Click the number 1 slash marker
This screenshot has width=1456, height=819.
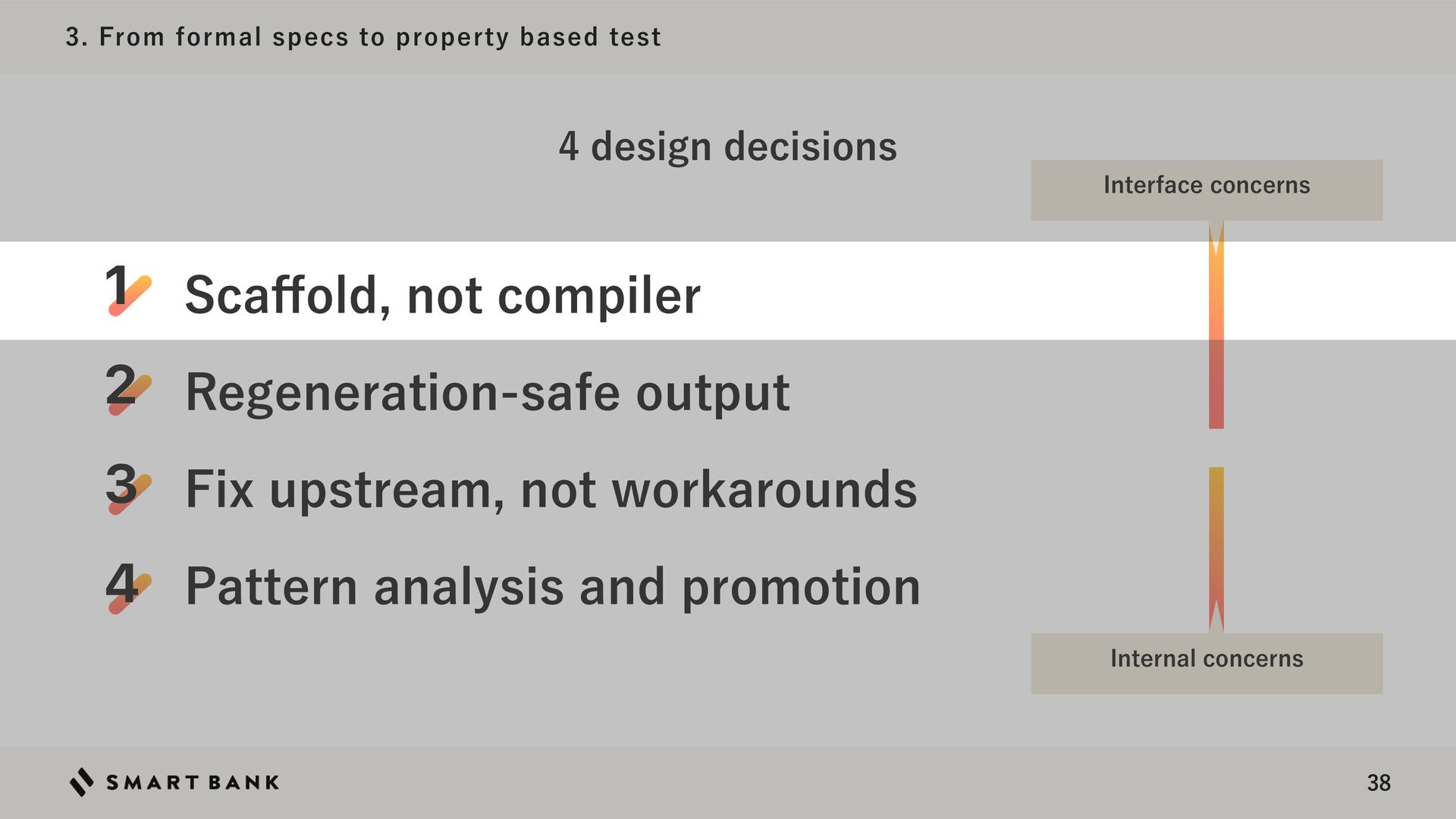tap(129, 290)
